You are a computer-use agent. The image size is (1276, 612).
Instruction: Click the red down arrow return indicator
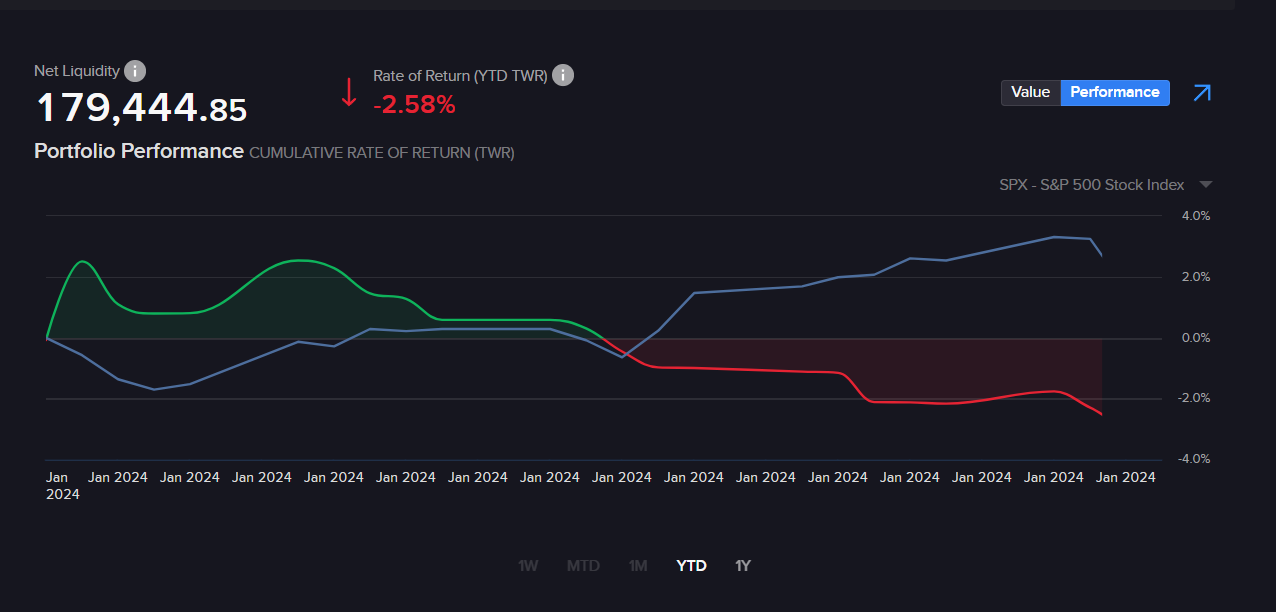point(349,92)
